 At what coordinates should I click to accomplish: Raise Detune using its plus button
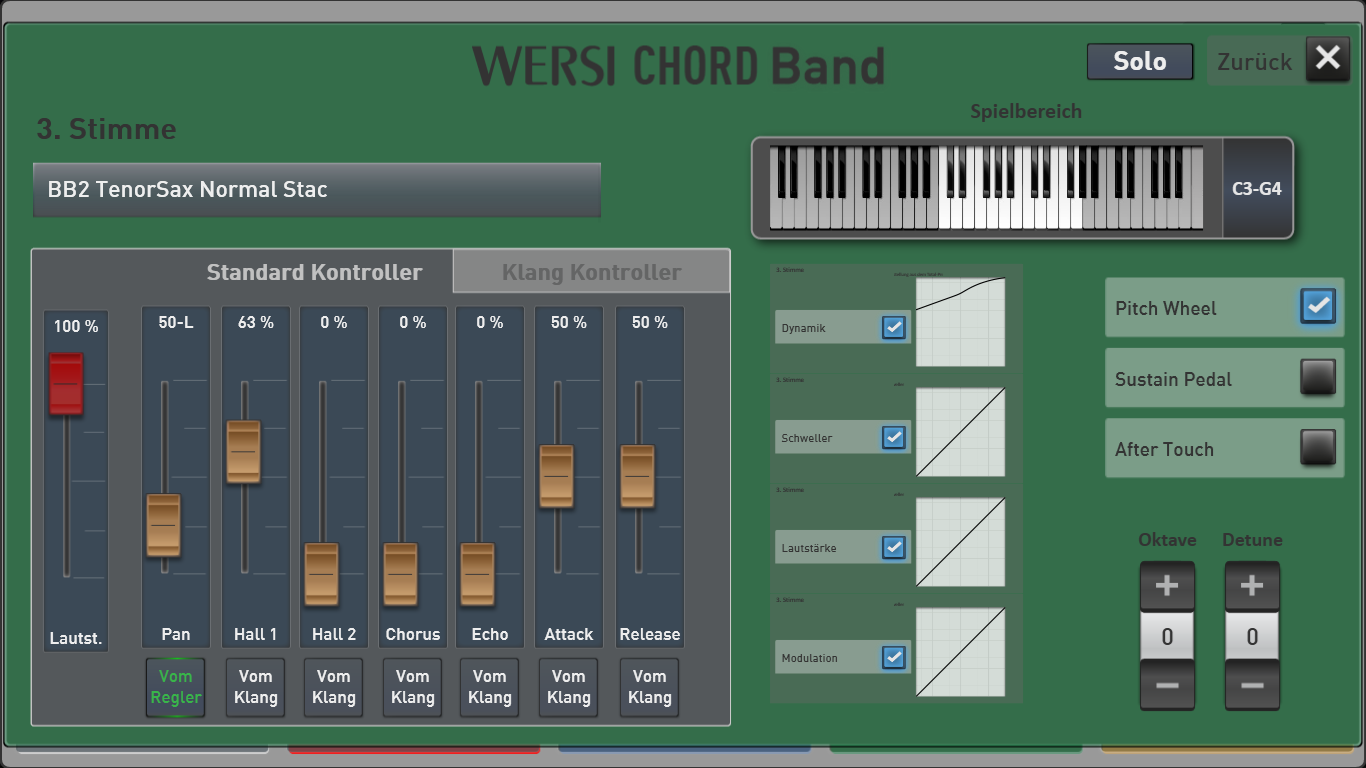1252,587
